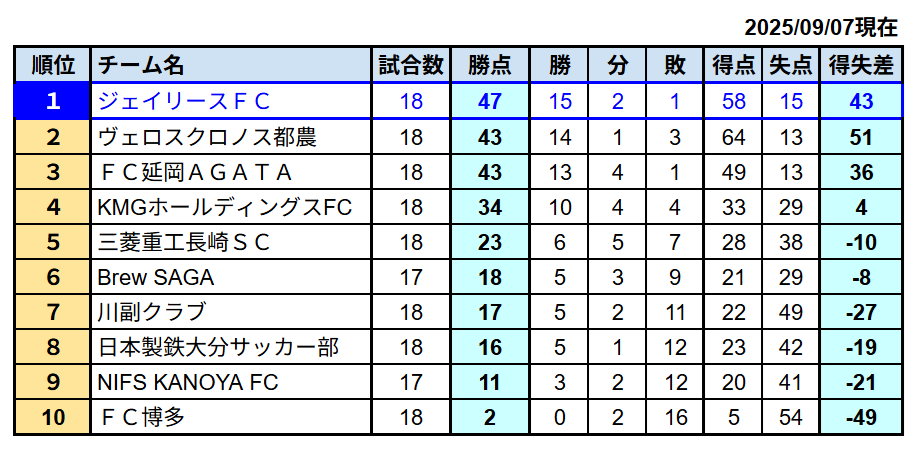Select the 試合数 column header
This screenshot has height=456, width=921.
(411, 65)
